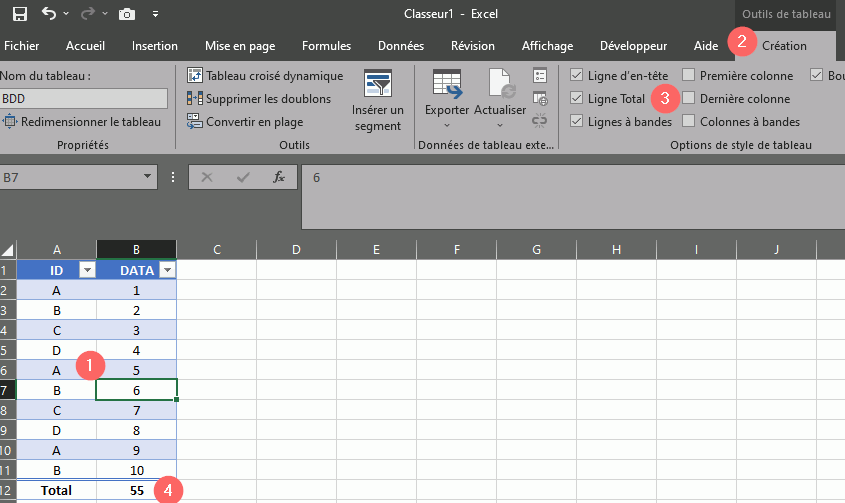Click the Save icon in the title bar
Screen dimensions: 845x503
tap(19, 14)
